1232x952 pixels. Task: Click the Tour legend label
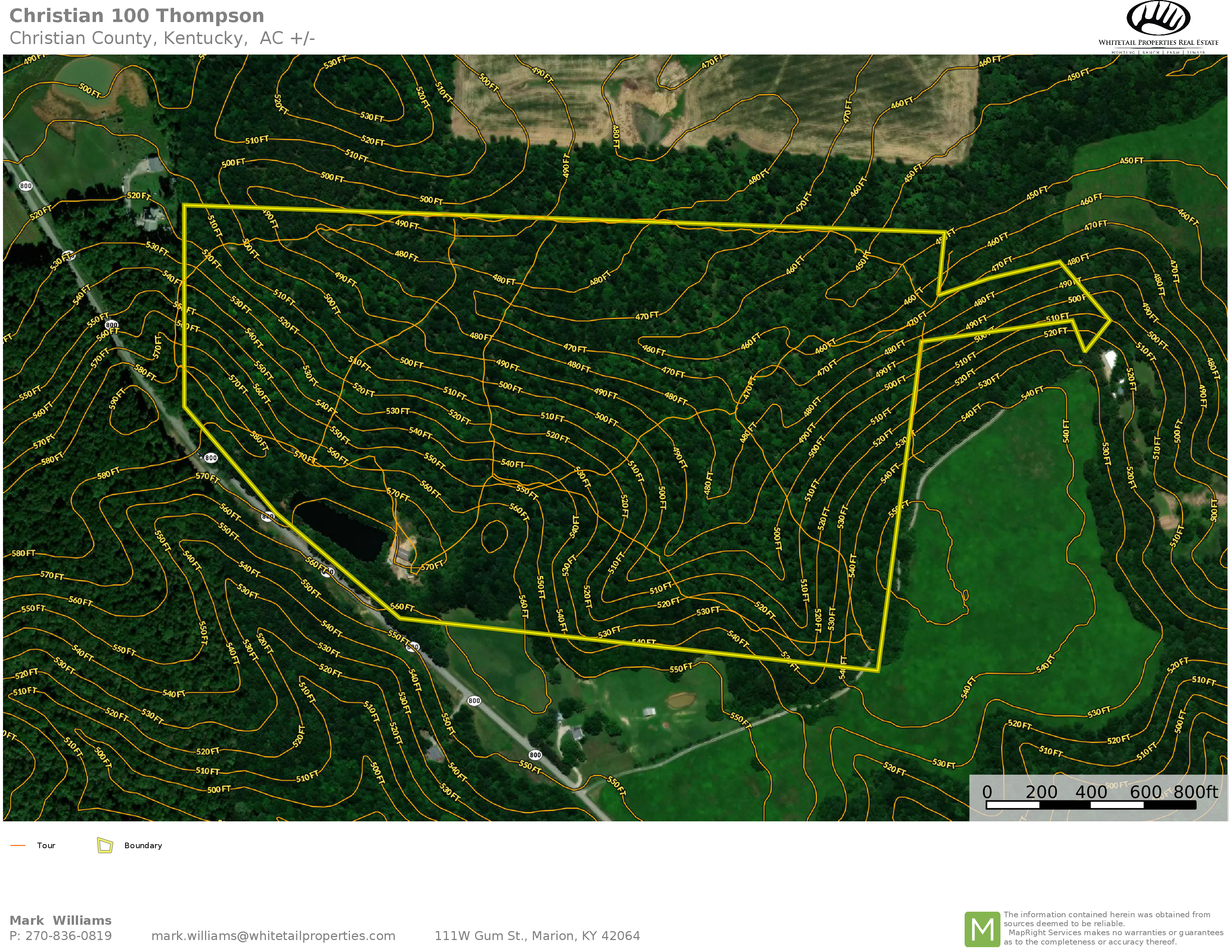(x=46, y=845)
